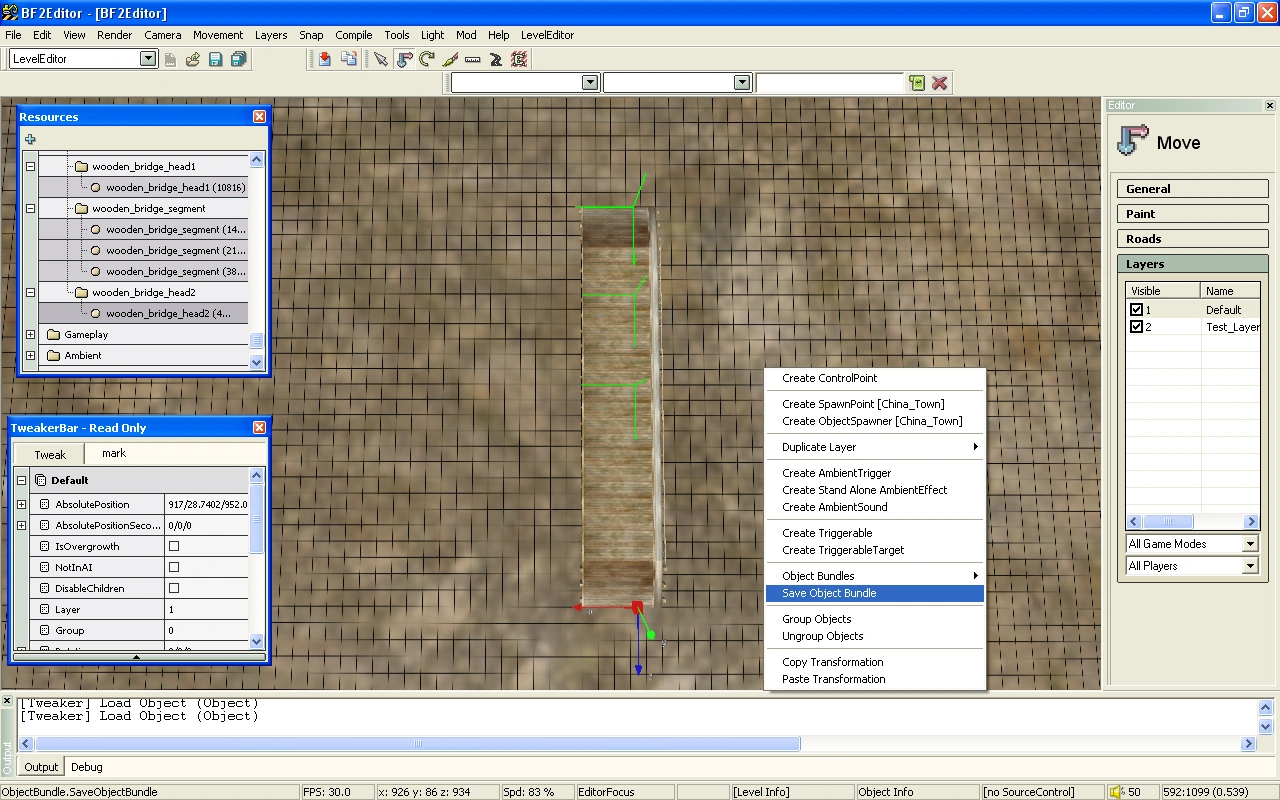
Task: Click the empty text field in toolbar
Action: click(829, 83)
